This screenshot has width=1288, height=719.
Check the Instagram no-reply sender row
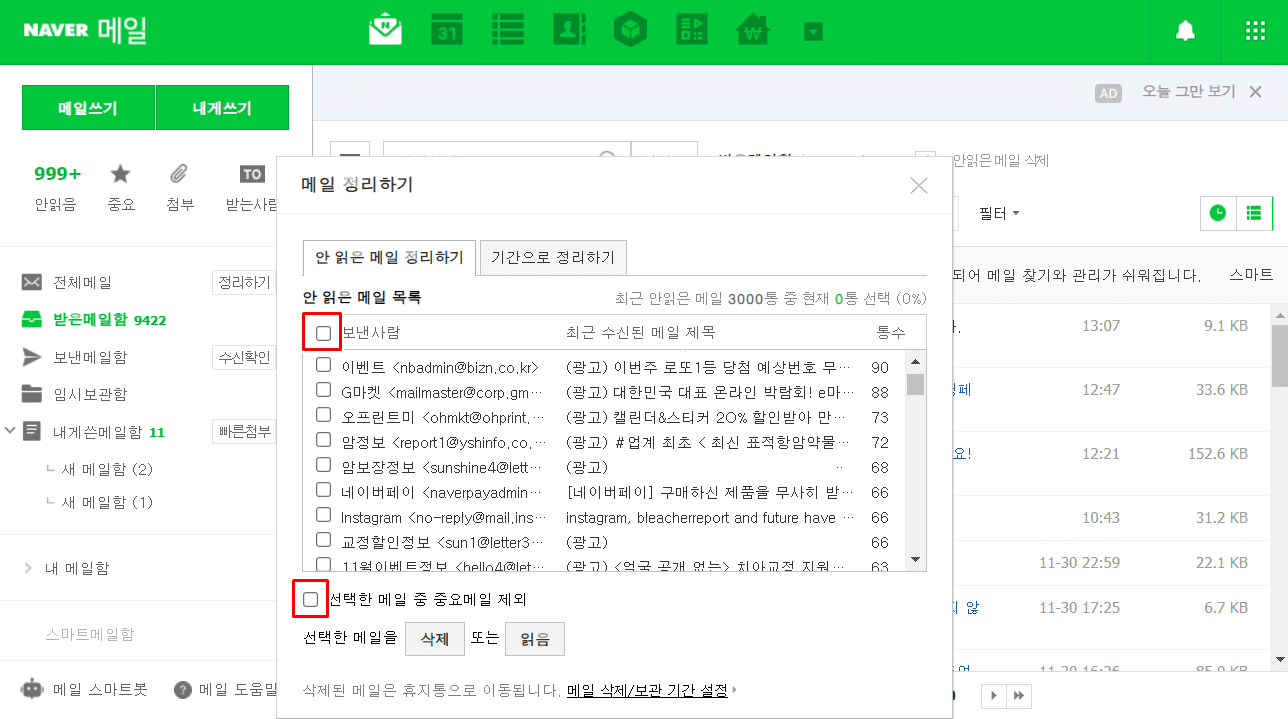(323, 516)
